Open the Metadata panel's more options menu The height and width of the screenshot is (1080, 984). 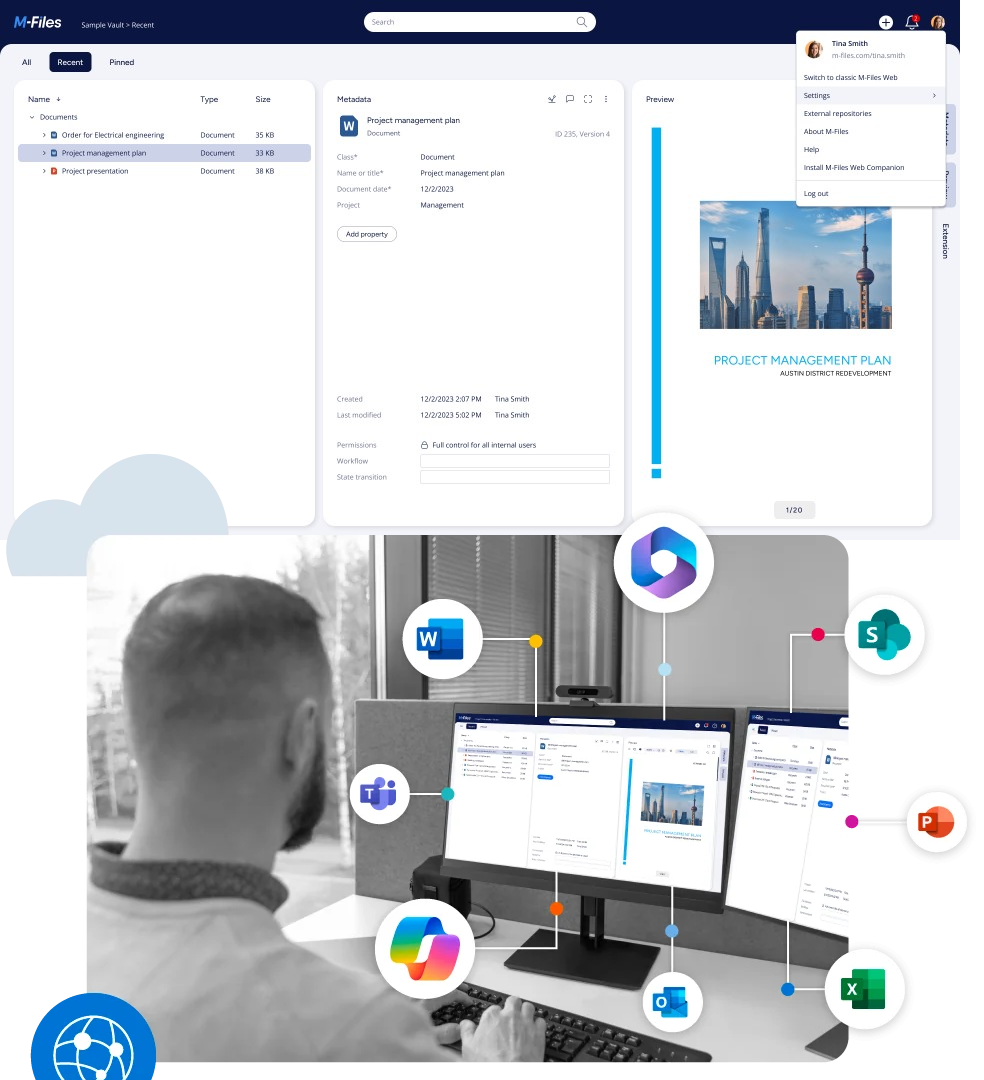click(606, 99)
